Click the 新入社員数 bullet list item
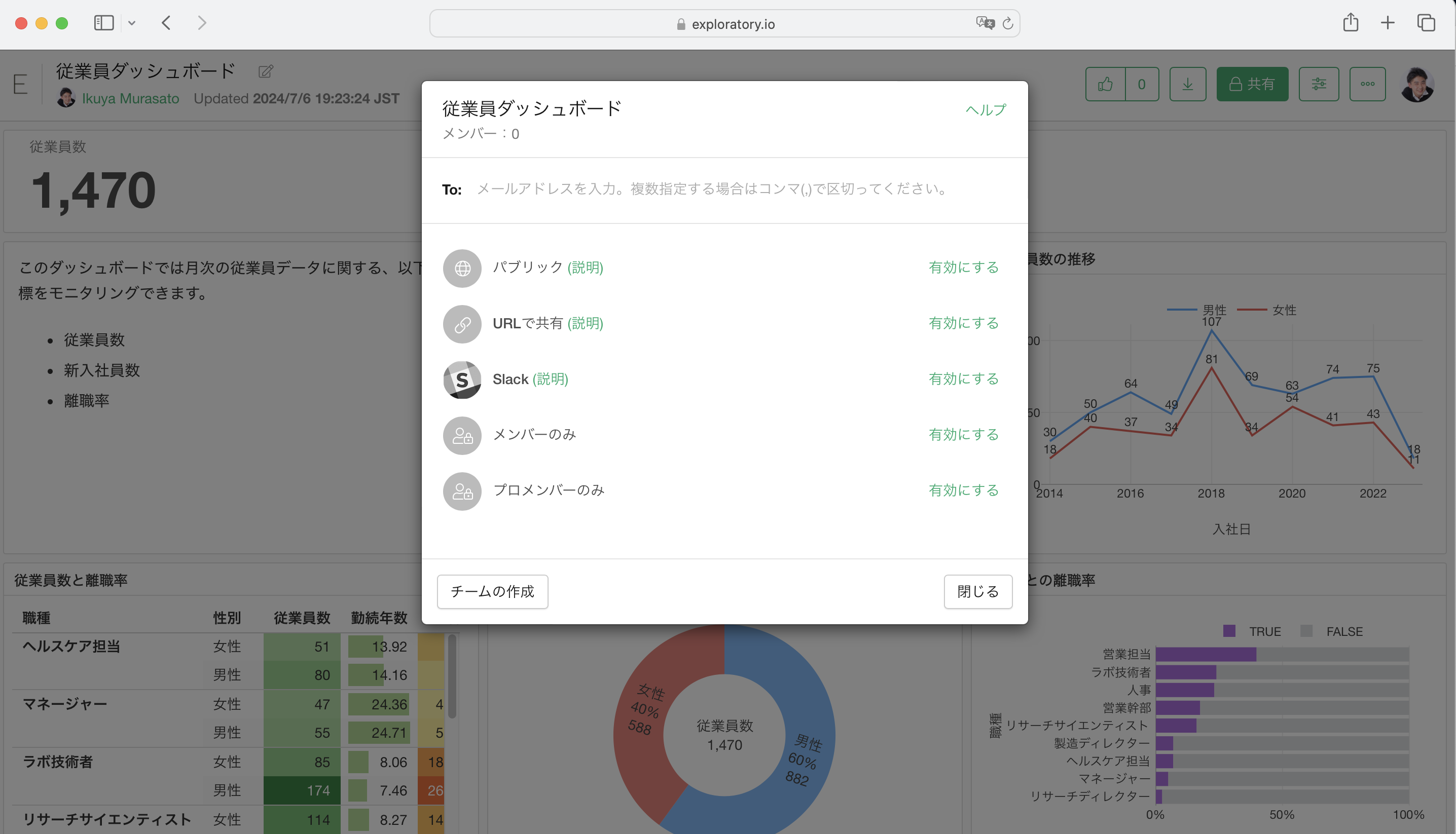The height and width of the screenshot is (834, 1456). 102,370
